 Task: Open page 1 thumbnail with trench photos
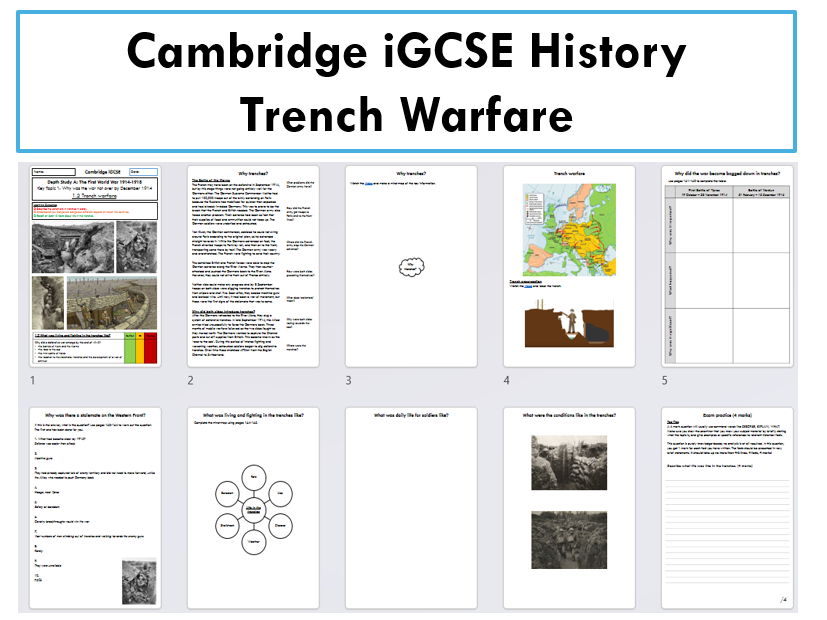95,266
